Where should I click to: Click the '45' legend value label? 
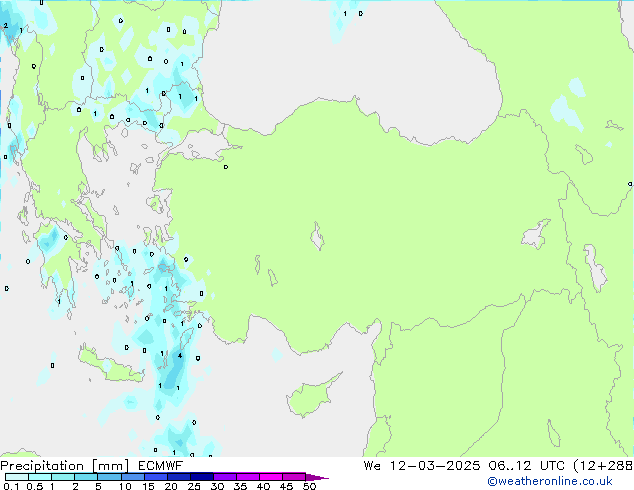286,486
